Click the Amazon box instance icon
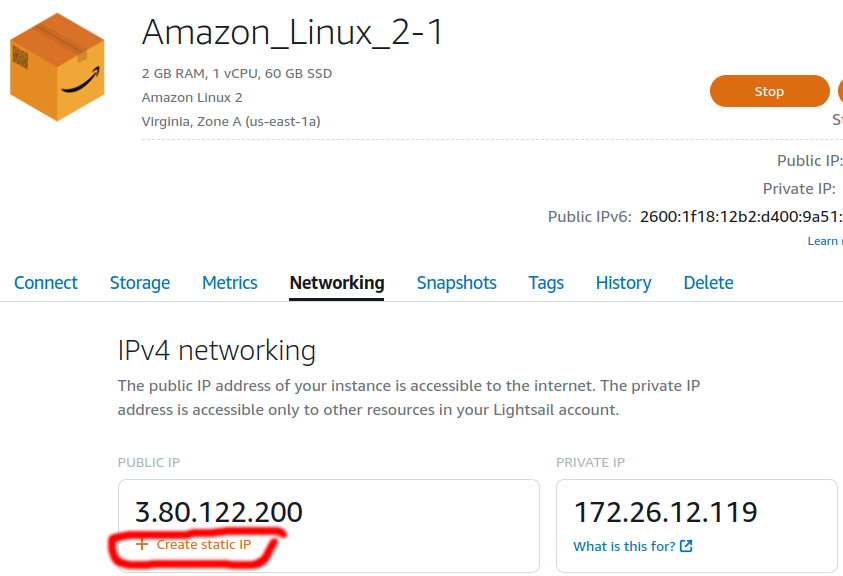 [57, 67]
